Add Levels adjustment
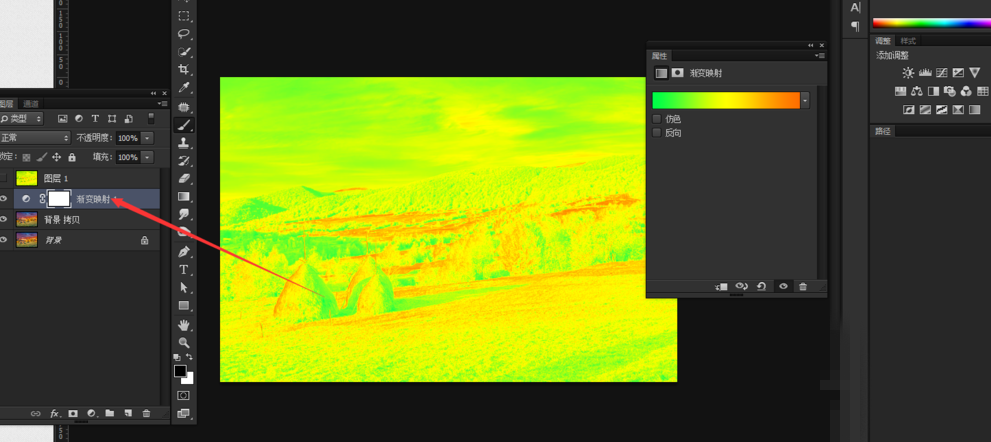Image resolution: width=991 pixels, height=442 pixels. tap(925, 73)
